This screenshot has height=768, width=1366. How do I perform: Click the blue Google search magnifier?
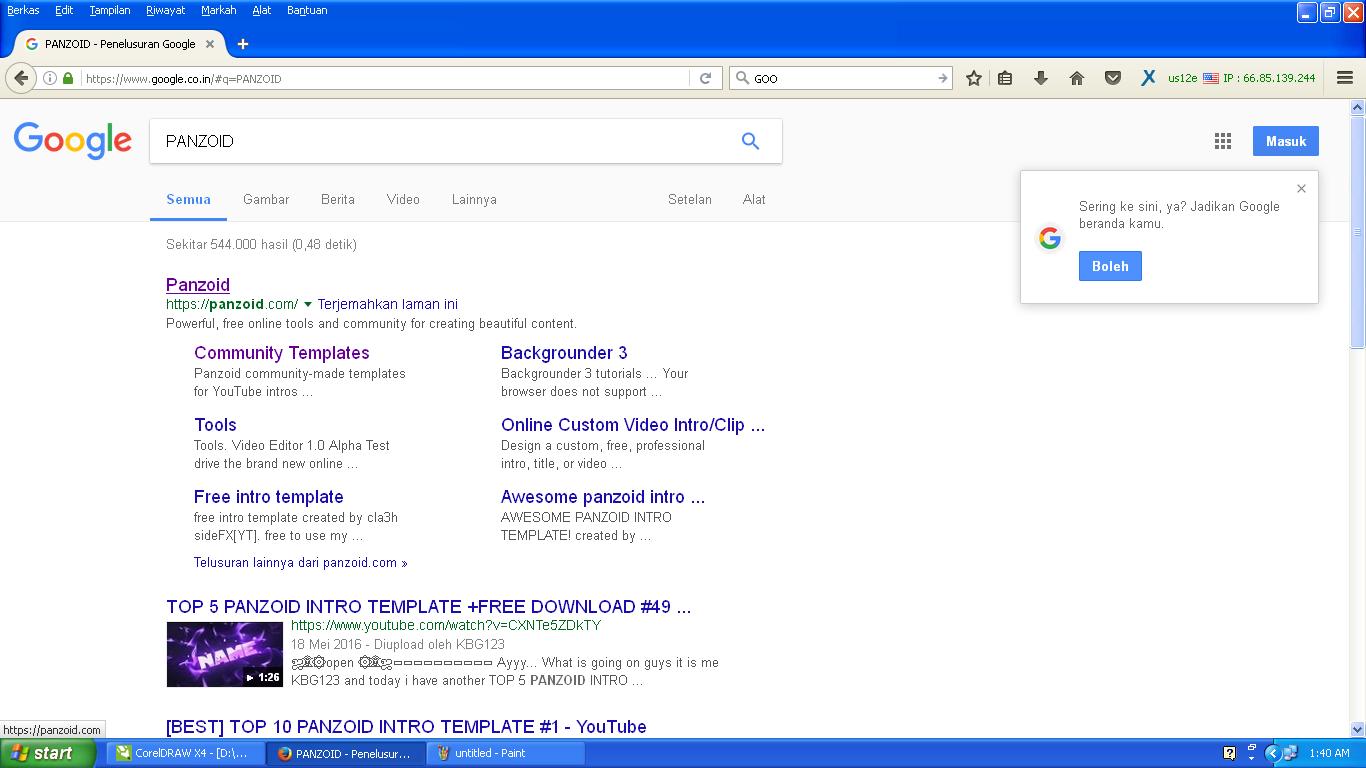point(750,141)
